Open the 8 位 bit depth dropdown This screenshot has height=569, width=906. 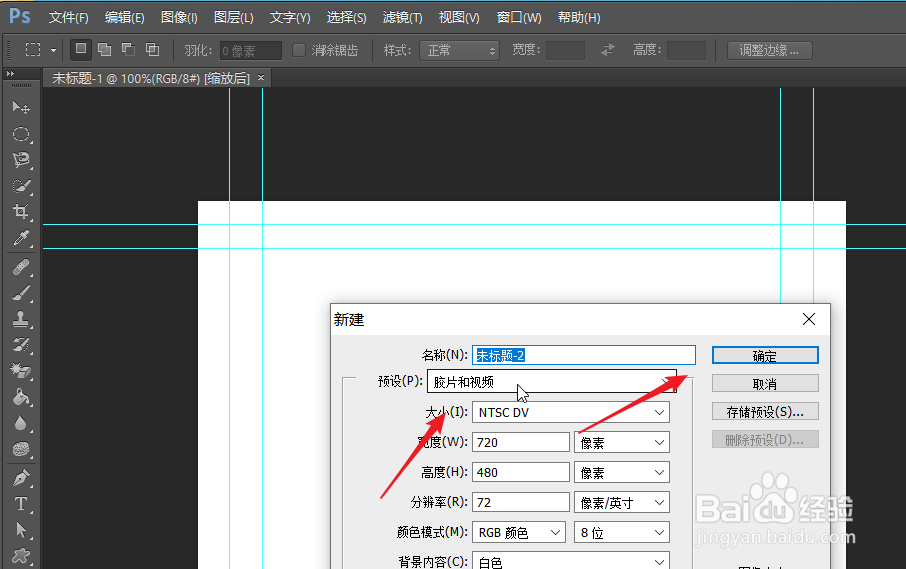click(x=622, y=533)
